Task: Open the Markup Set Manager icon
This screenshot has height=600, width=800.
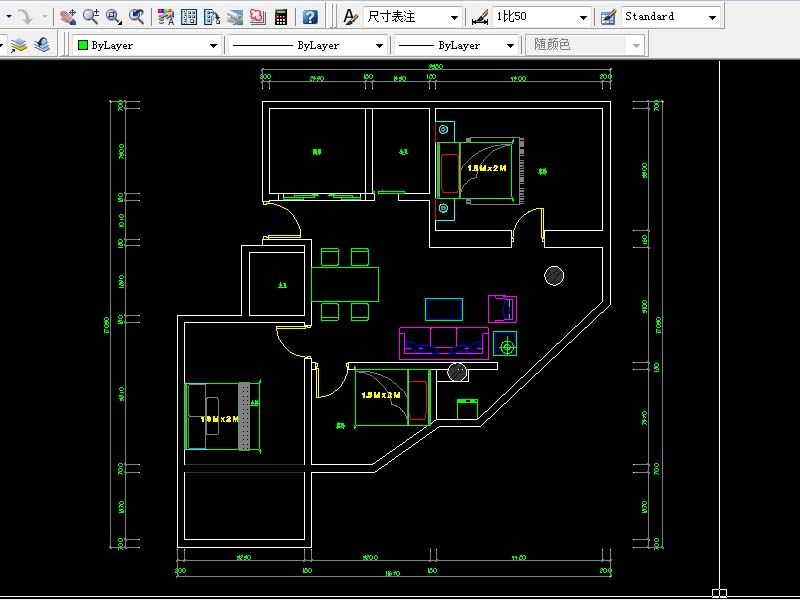Action: pyautogui.click(x=258, y=17)
